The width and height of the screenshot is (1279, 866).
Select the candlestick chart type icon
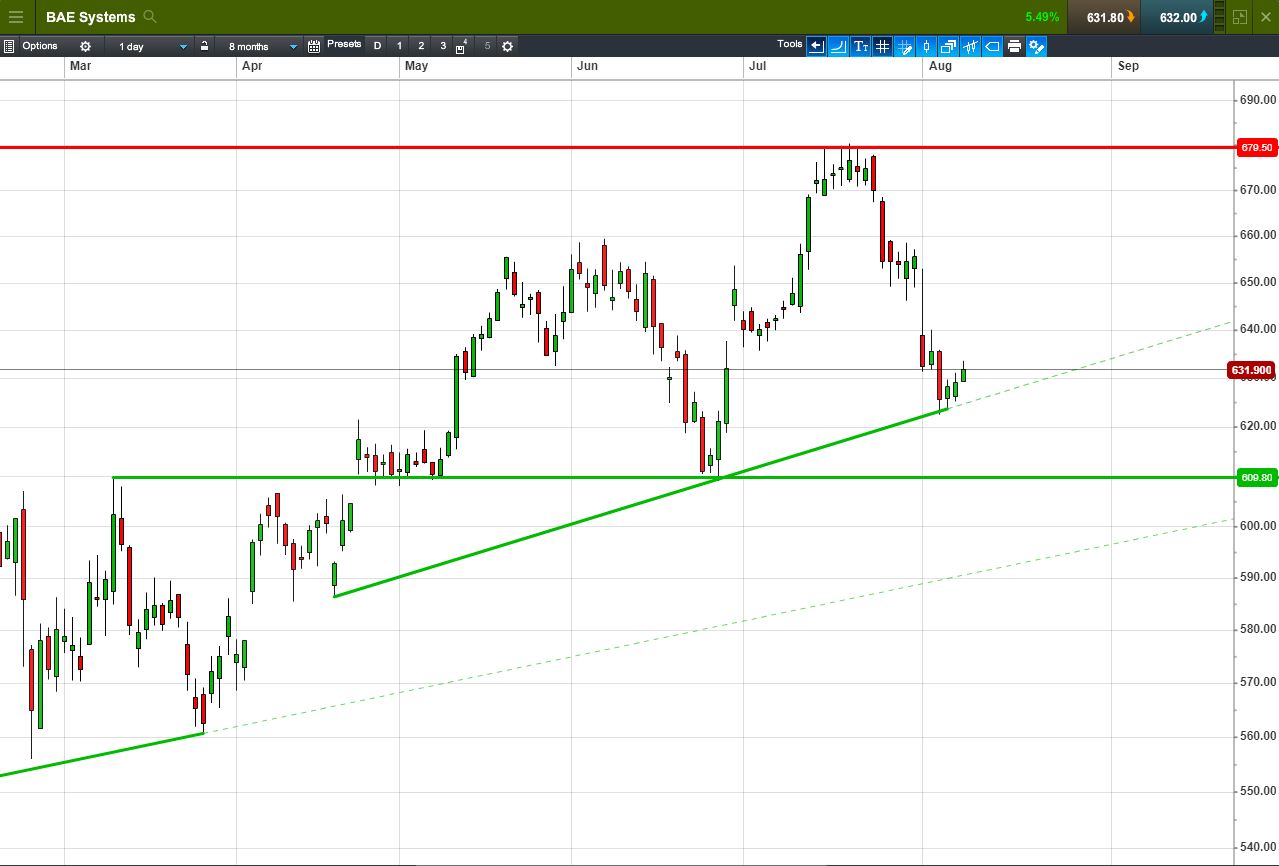(x=926, y=46)
